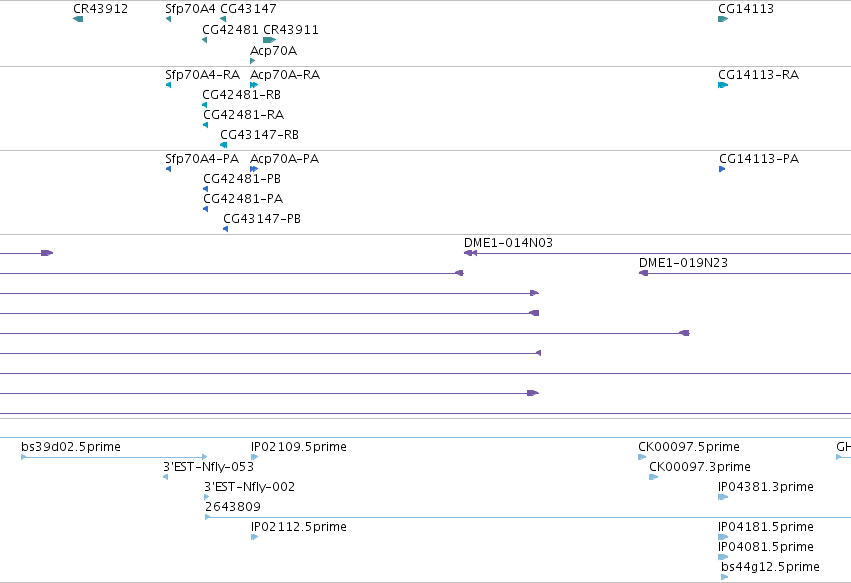
Task: Select transcript Sfp70A4-RA
Action: pyautogui.click(x=202, y=75)
